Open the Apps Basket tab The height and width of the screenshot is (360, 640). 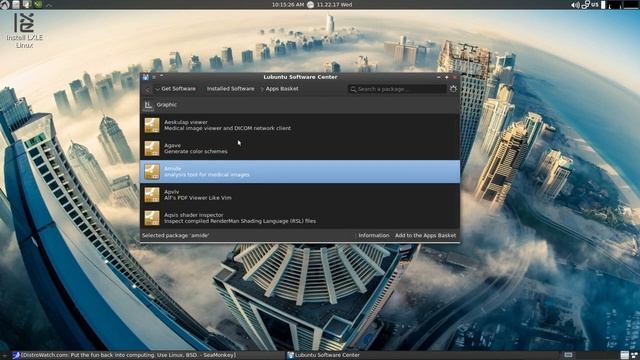280,89
